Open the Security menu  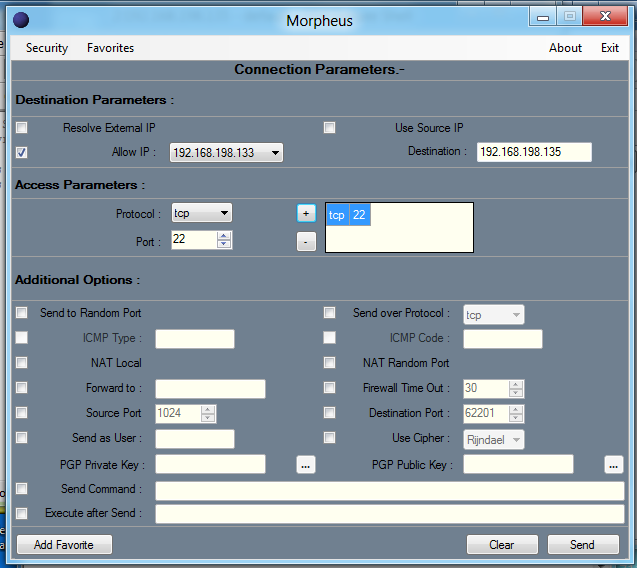(47, 48)
